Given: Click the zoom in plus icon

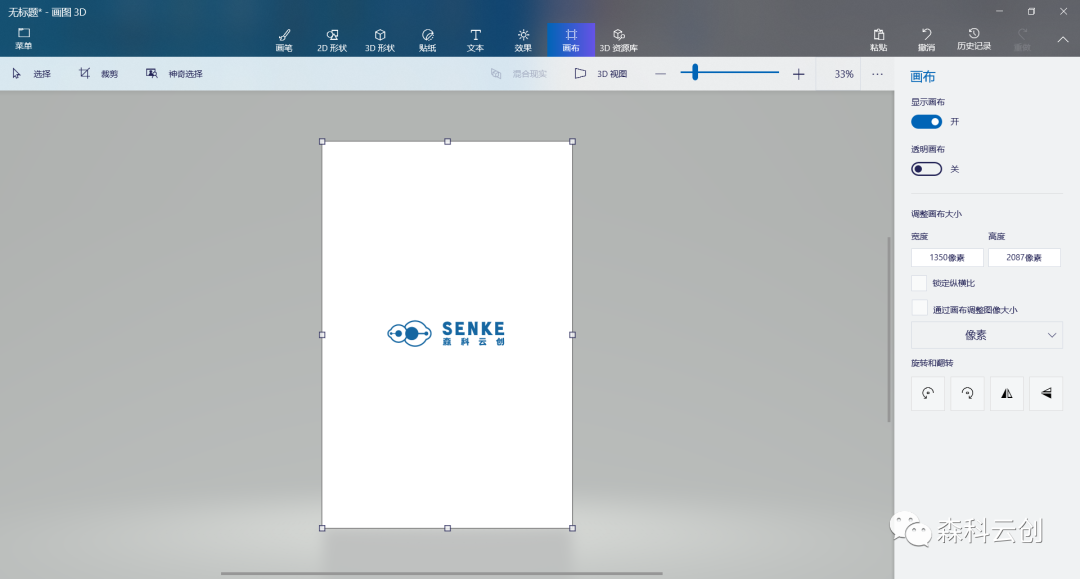Looking at the screenshot, I should 798,74.
